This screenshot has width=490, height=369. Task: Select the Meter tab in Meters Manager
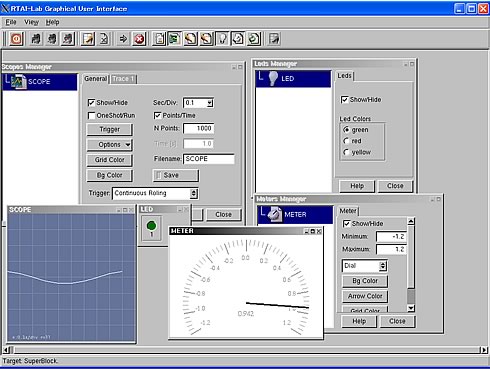pyautogui.click(x=348, y=211)
